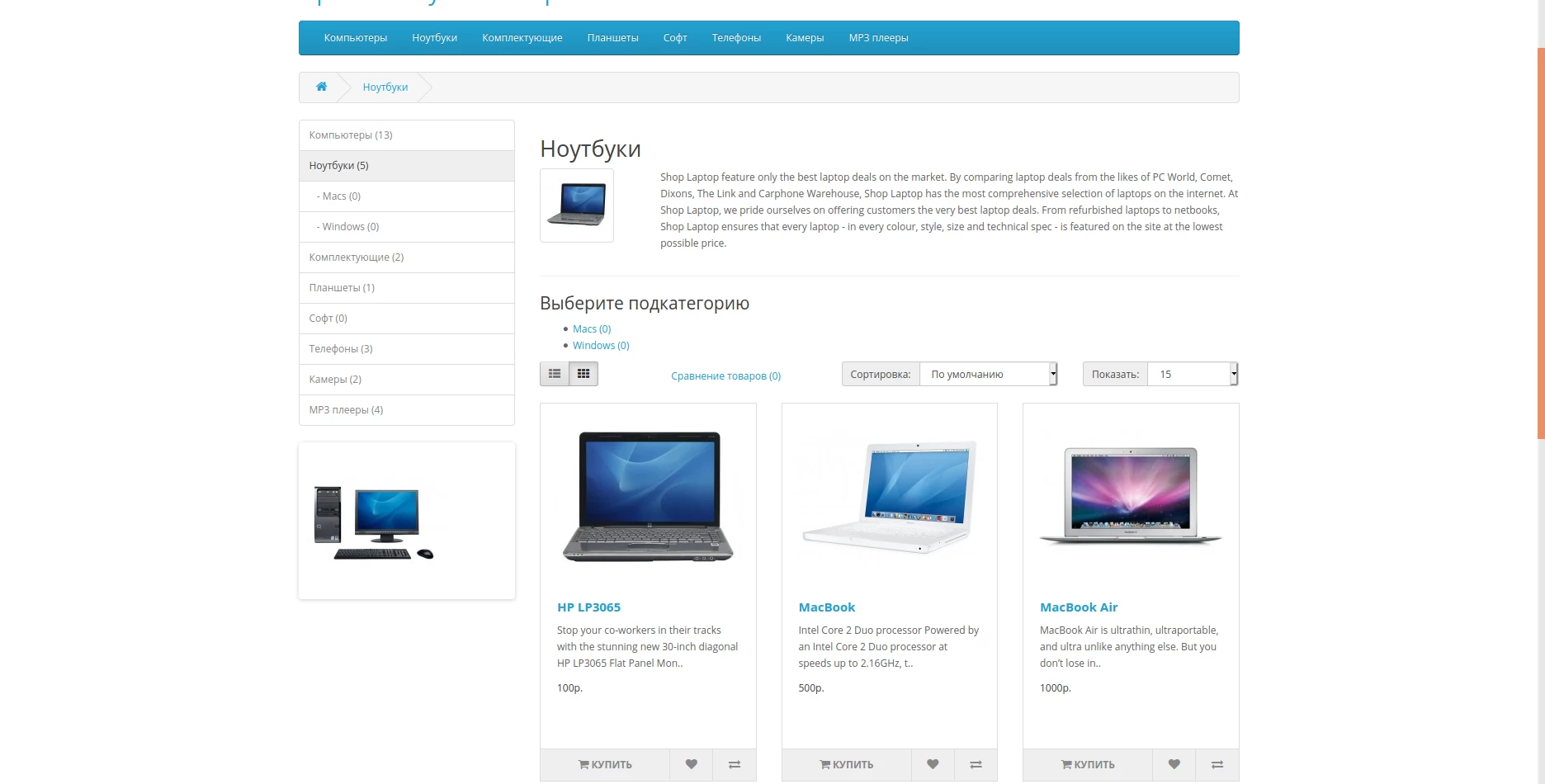This screenshot has height=784, width=1545.
Task: Add HP LP3065 to wishlist
Action: [692, 764]
